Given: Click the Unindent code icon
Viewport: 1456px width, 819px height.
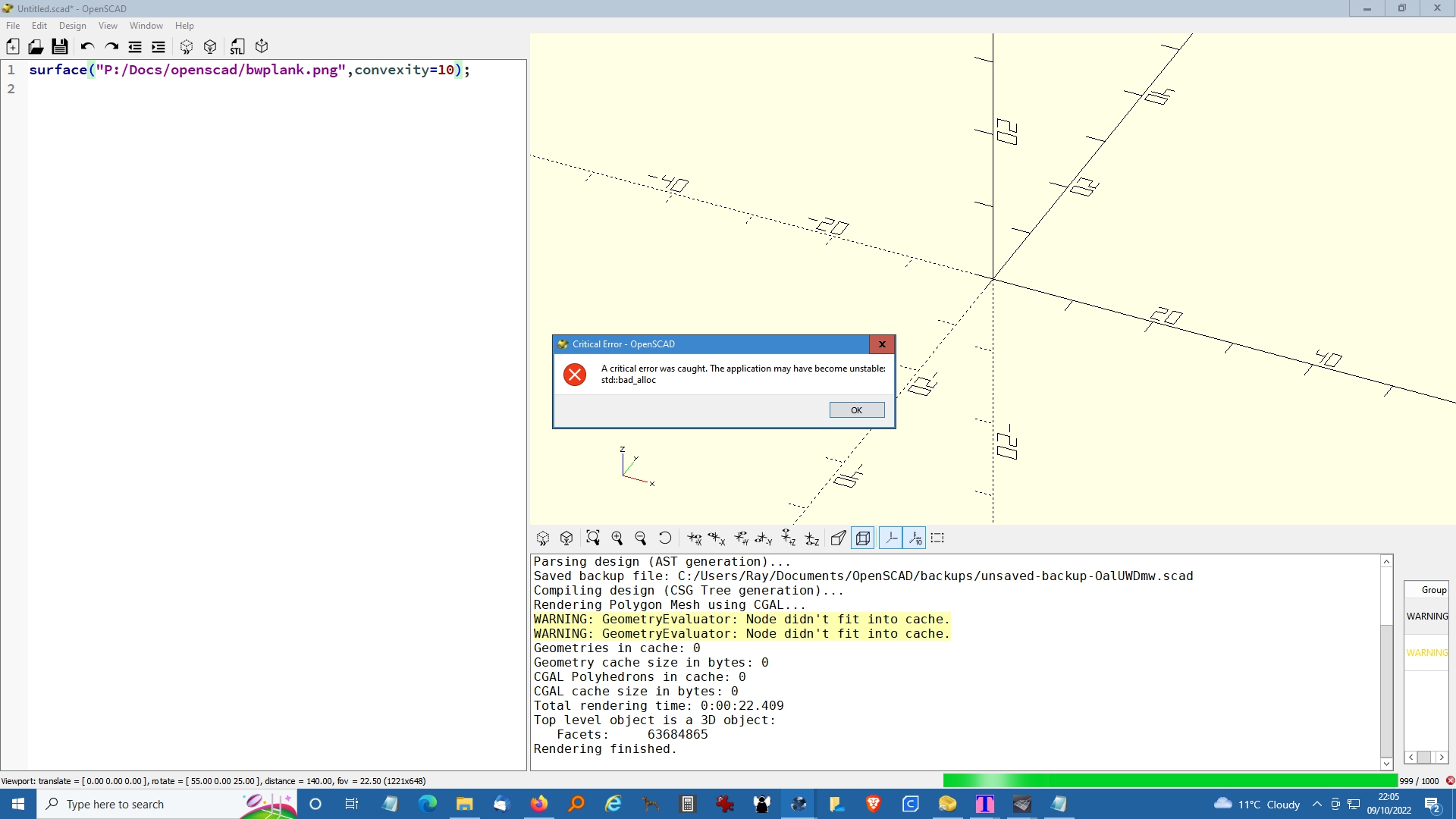Looking at the screenshot, I should tap(135, 47).
